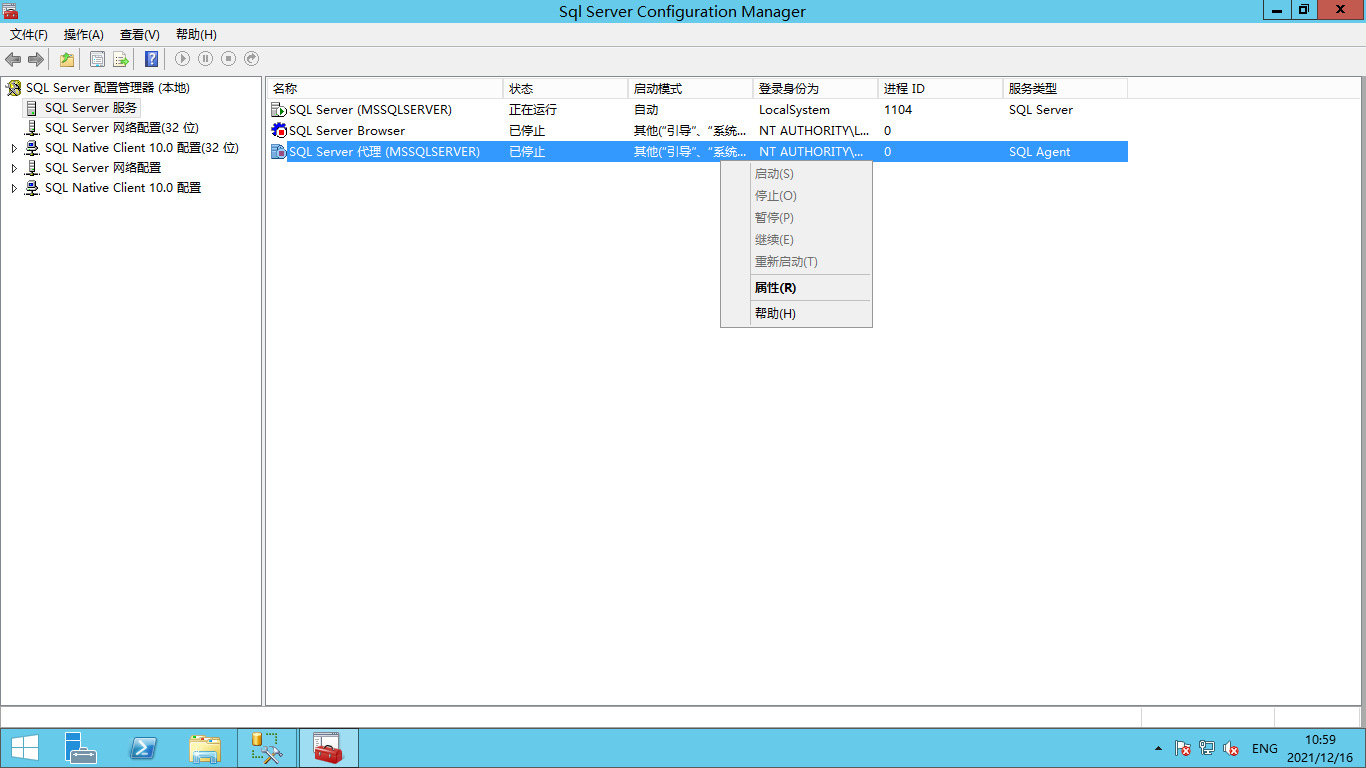Click the Properties toolbar icon

(97, 59)
